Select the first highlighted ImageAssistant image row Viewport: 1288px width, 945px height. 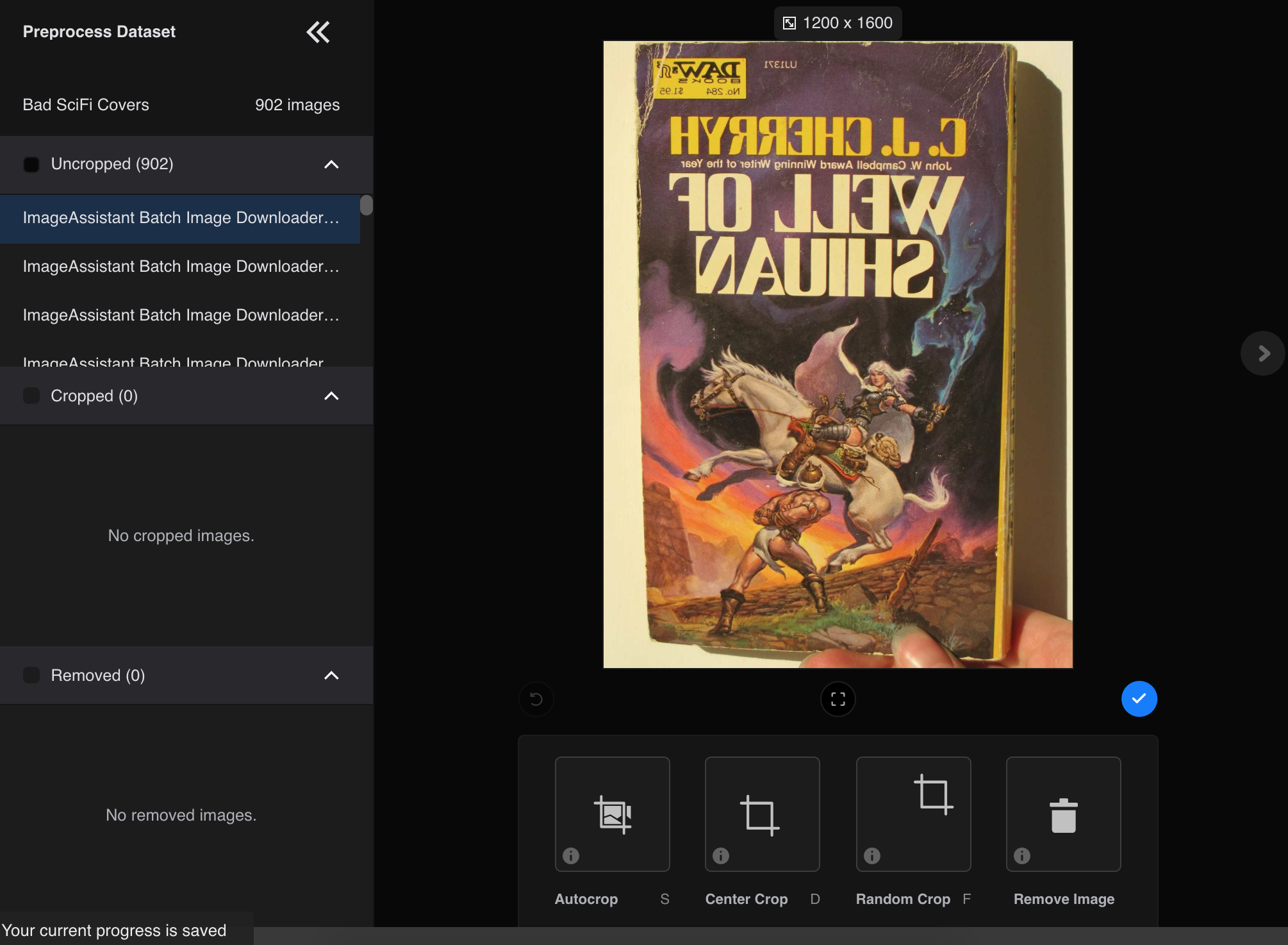click(180, 218)
